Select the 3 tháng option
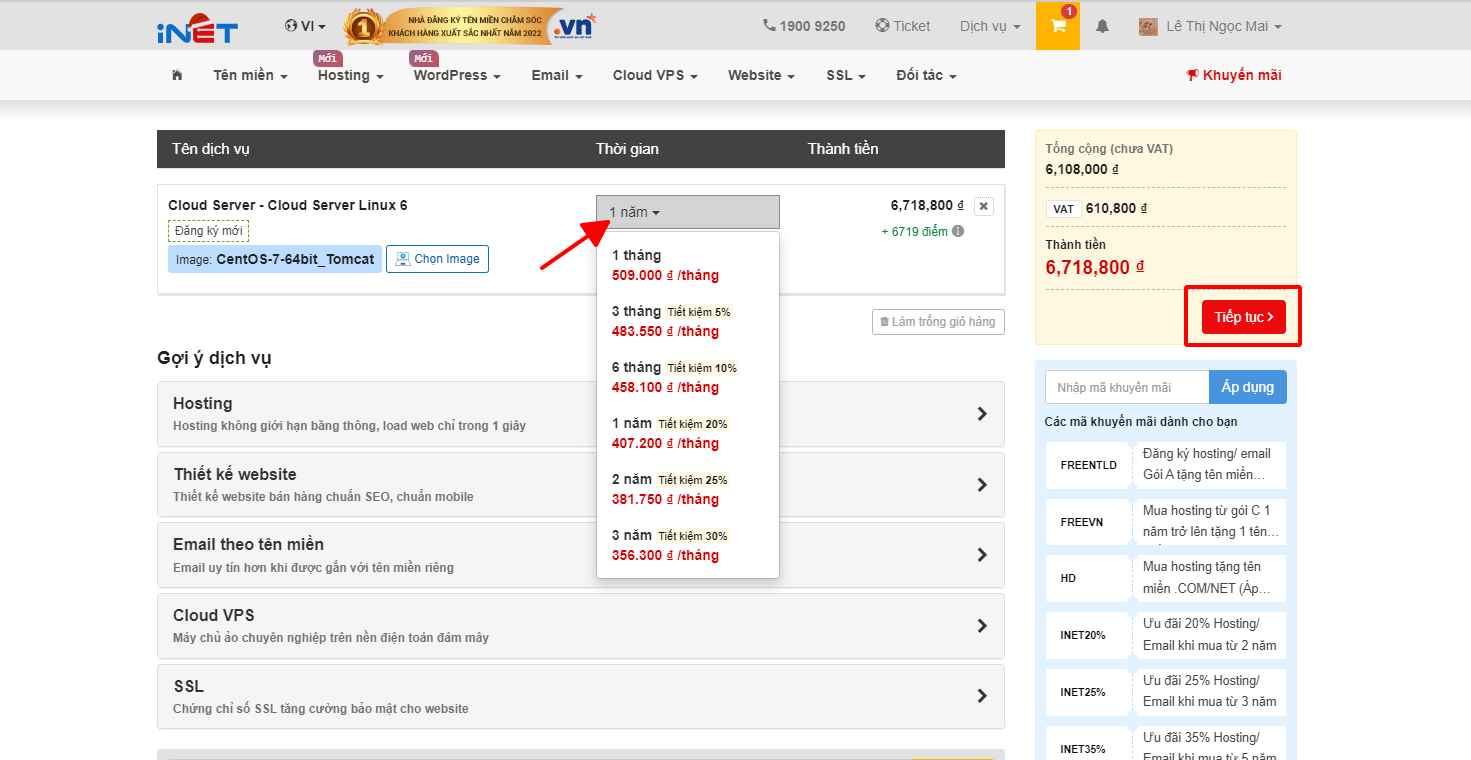 point(687,321)
